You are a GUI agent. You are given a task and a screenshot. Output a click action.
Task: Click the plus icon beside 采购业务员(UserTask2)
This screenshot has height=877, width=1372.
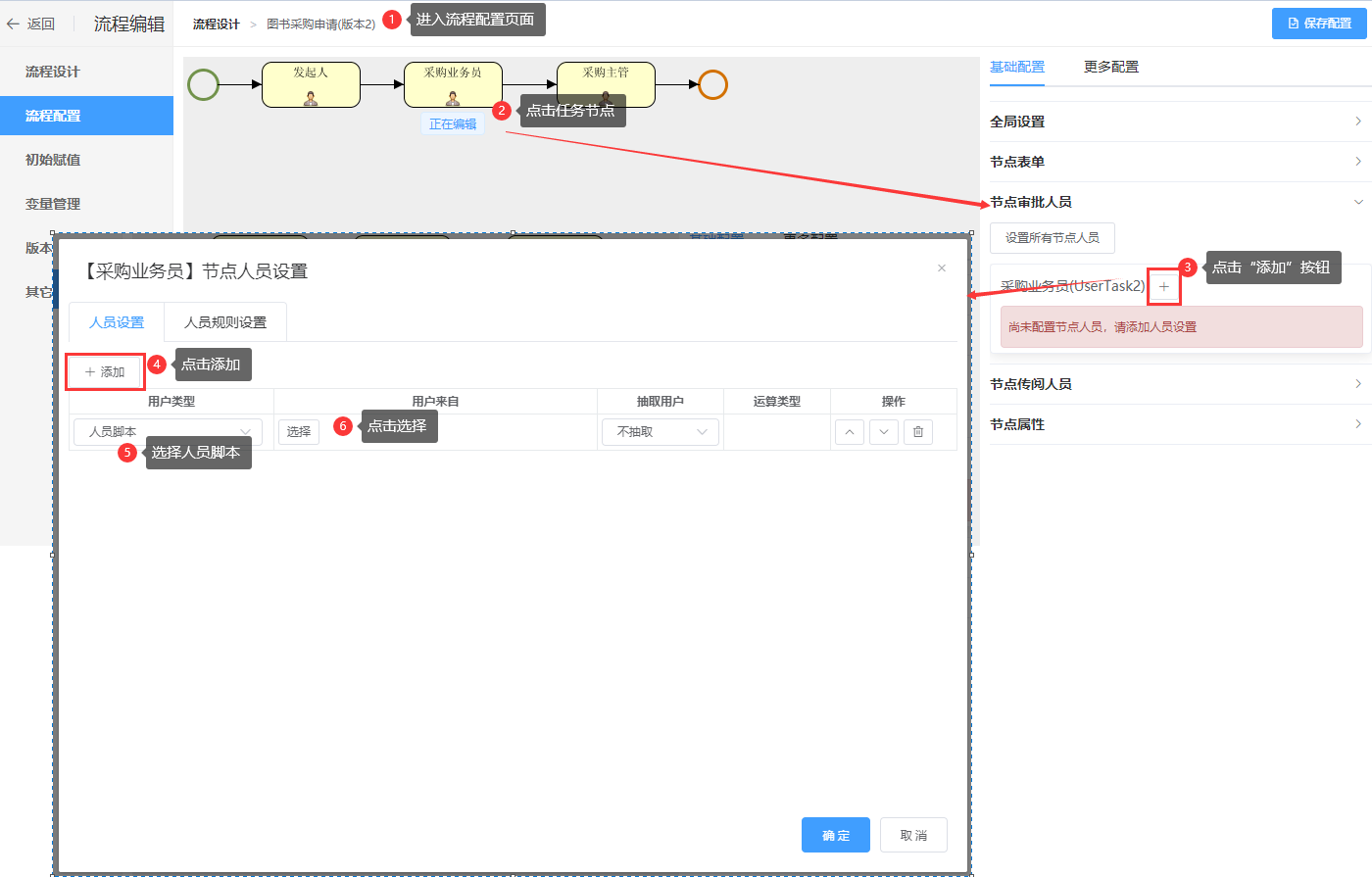tap(1164, 286)
